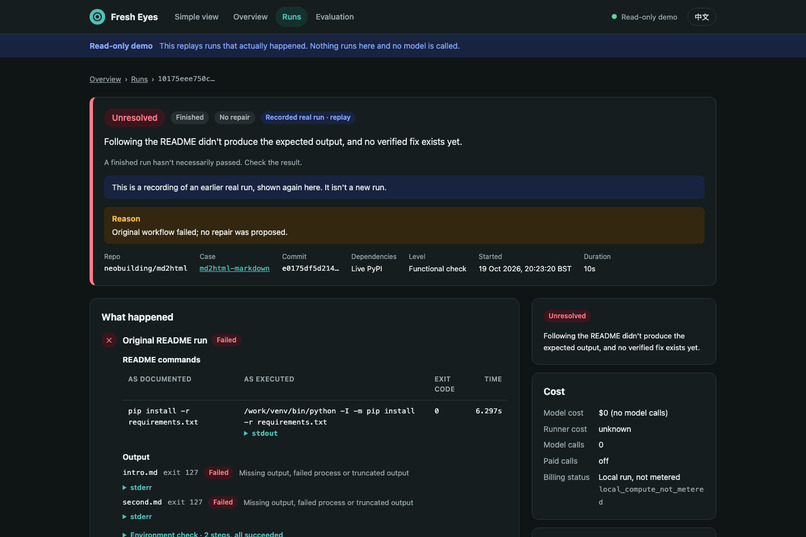The image size is (806, 537).
Task: Click the Model cost $0 value
Action: click(633, 413)
